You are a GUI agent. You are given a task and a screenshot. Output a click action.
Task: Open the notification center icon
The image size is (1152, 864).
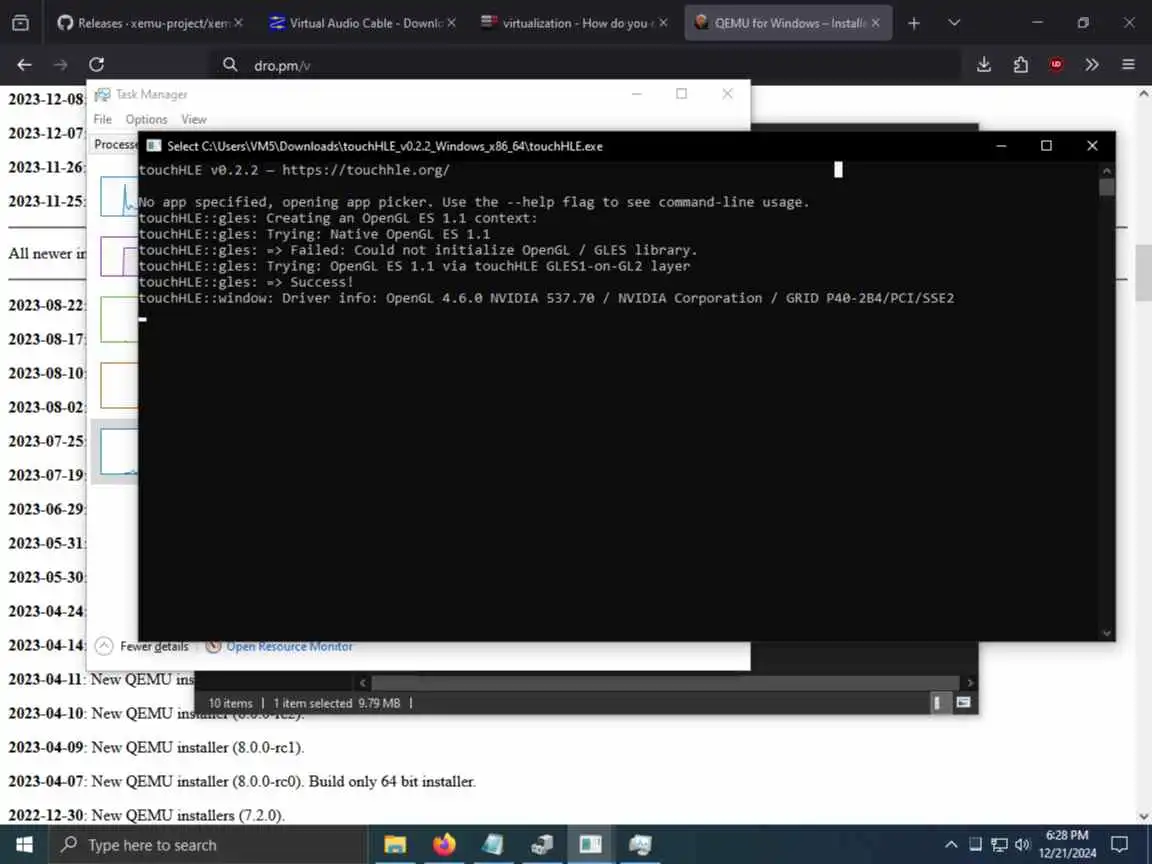[x=1119, y=845]
